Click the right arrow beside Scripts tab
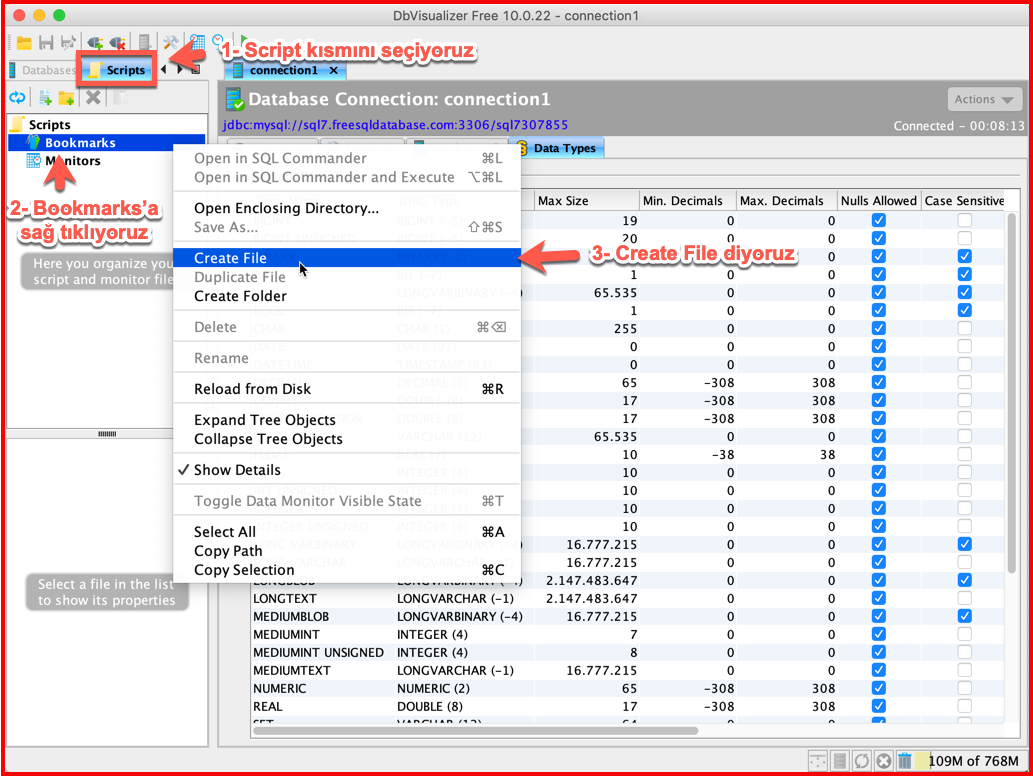This screenshot has height=776, width=1033. point(180,69)
